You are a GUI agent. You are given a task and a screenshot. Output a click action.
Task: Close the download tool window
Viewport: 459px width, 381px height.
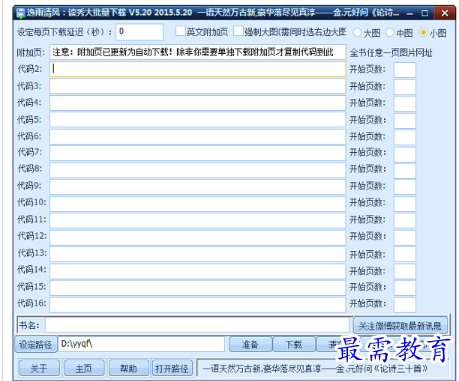[x=445, y=13]
